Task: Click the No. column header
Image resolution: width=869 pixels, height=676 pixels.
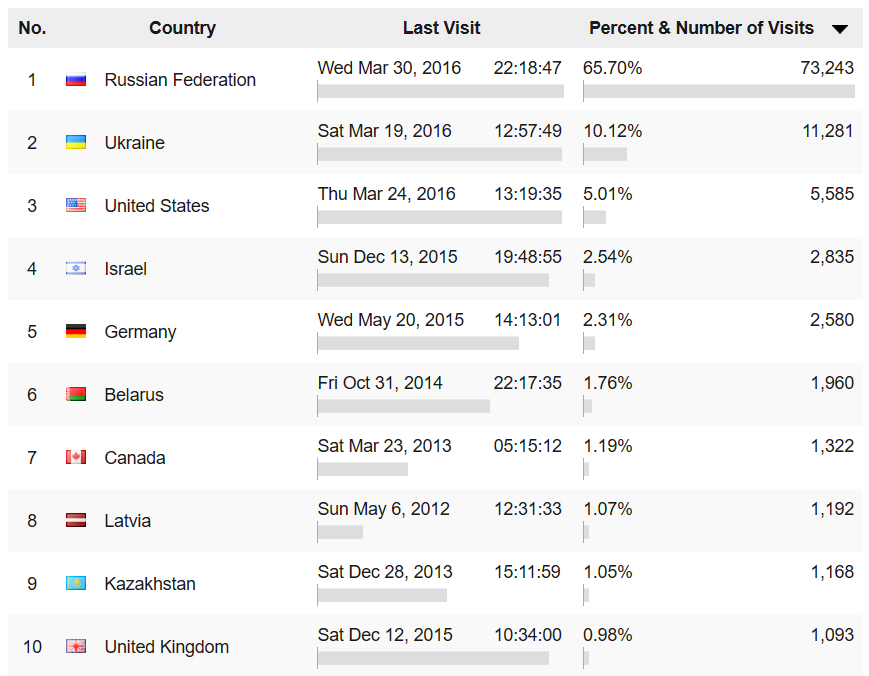Action: point(32,28)
